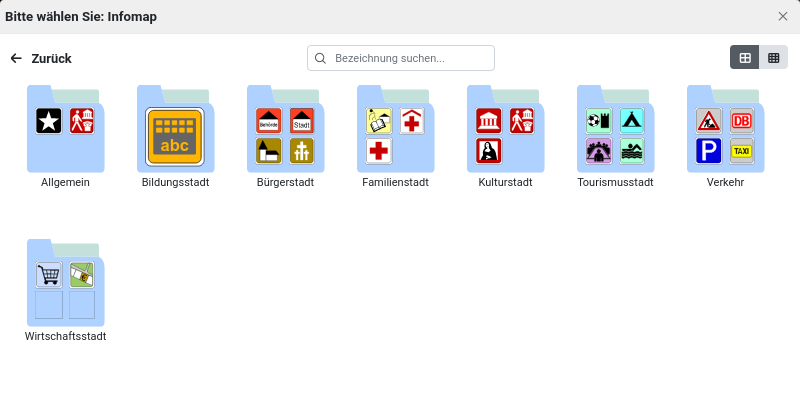The width and height of the screenshot is (800, 401).
Task: Switch to large grid tile view
Action: pos(745,58)
